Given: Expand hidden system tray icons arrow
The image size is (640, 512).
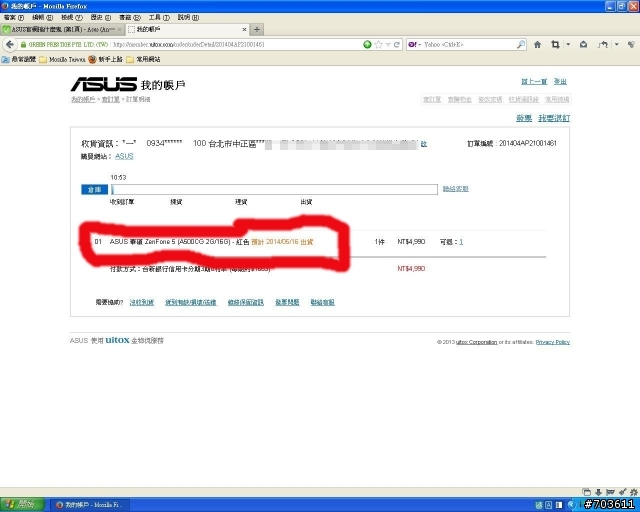Looking at the screenshot, I should point(571,505).
